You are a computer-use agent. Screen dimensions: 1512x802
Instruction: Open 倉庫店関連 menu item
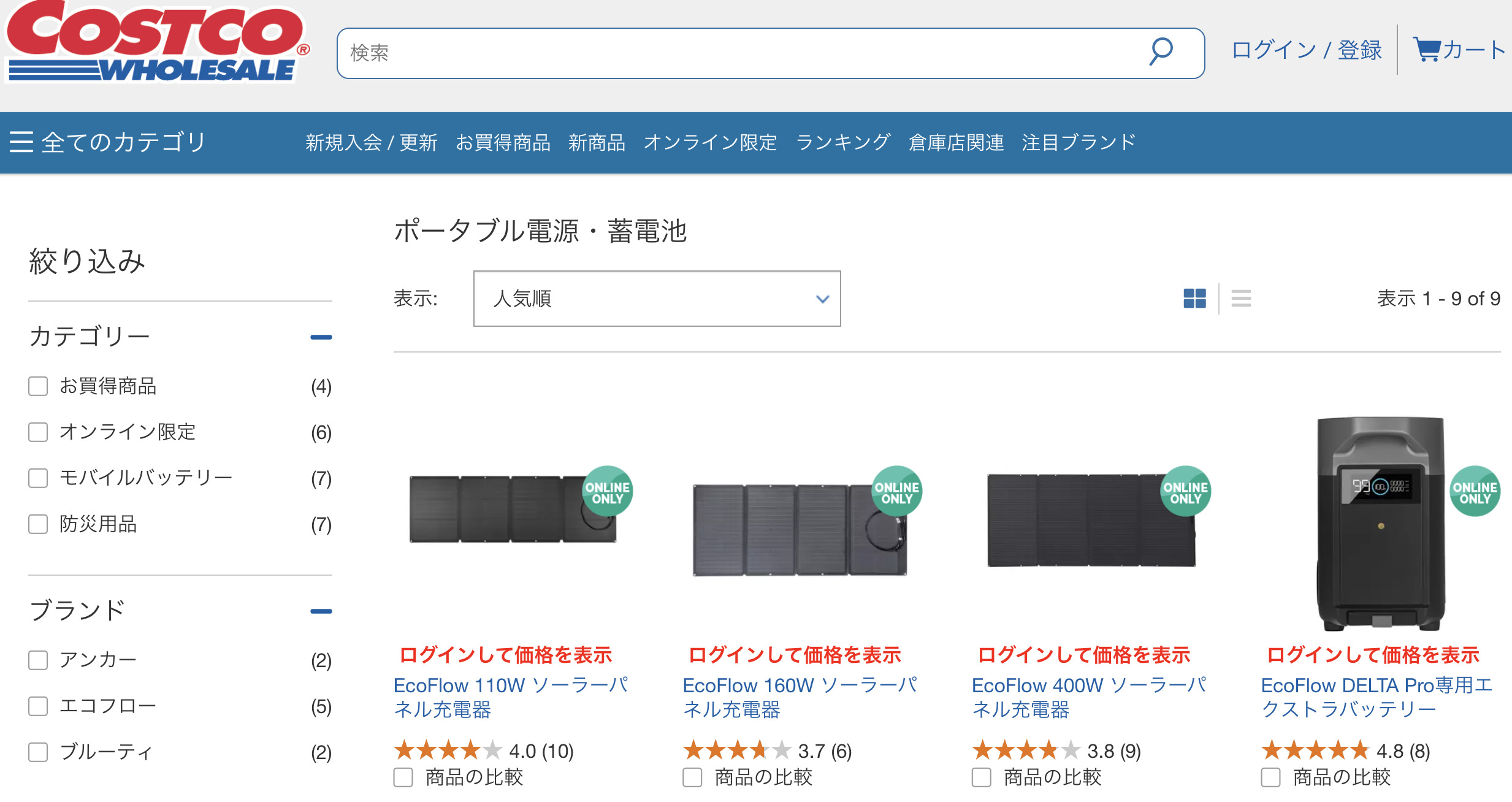[x=956, y=142]
